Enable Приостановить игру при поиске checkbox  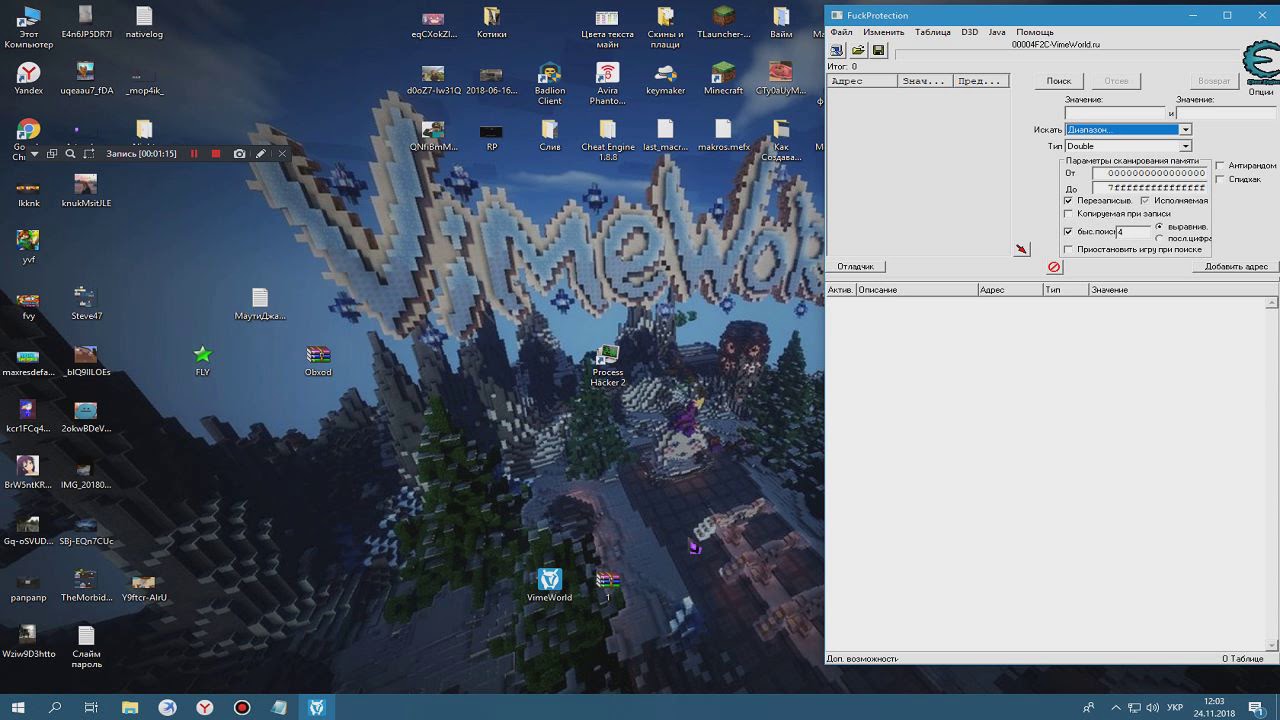[x=1068, y=249]
